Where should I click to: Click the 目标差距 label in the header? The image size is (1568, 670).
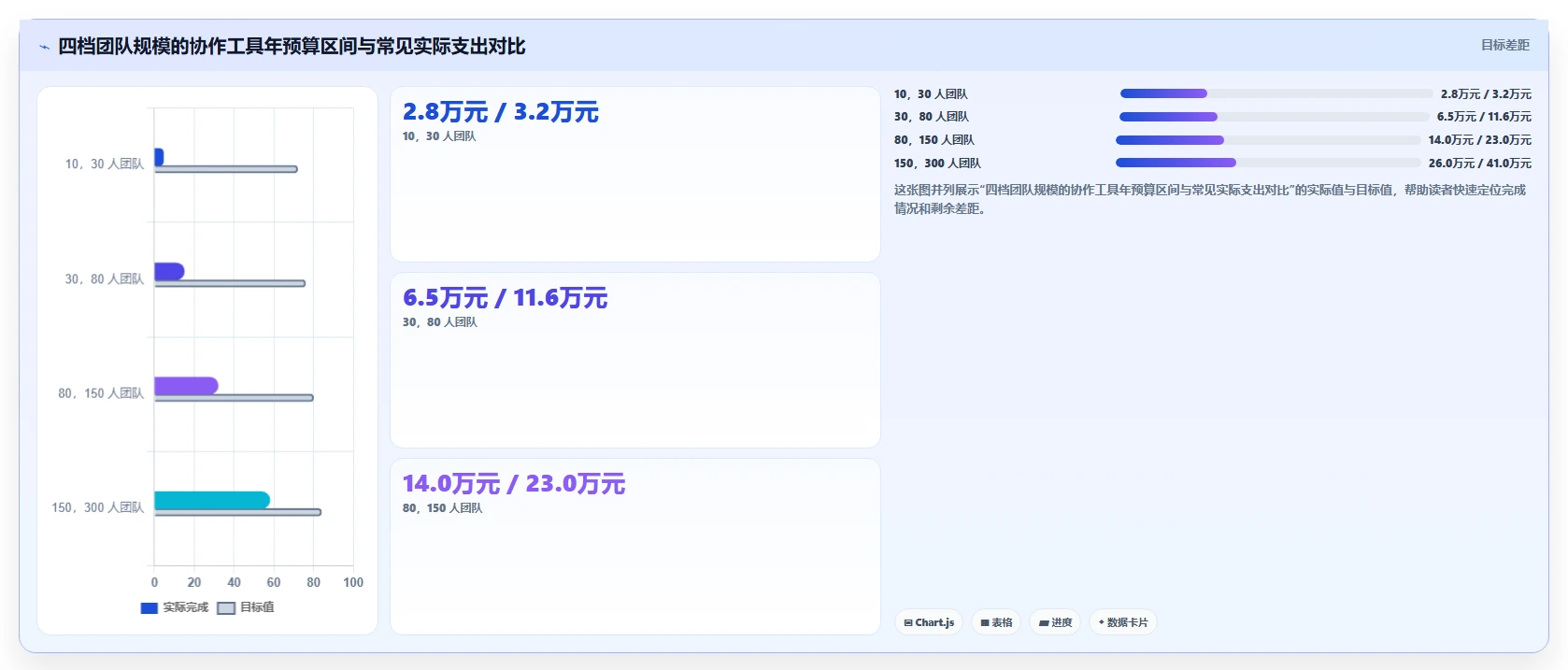coord(1504,45)
